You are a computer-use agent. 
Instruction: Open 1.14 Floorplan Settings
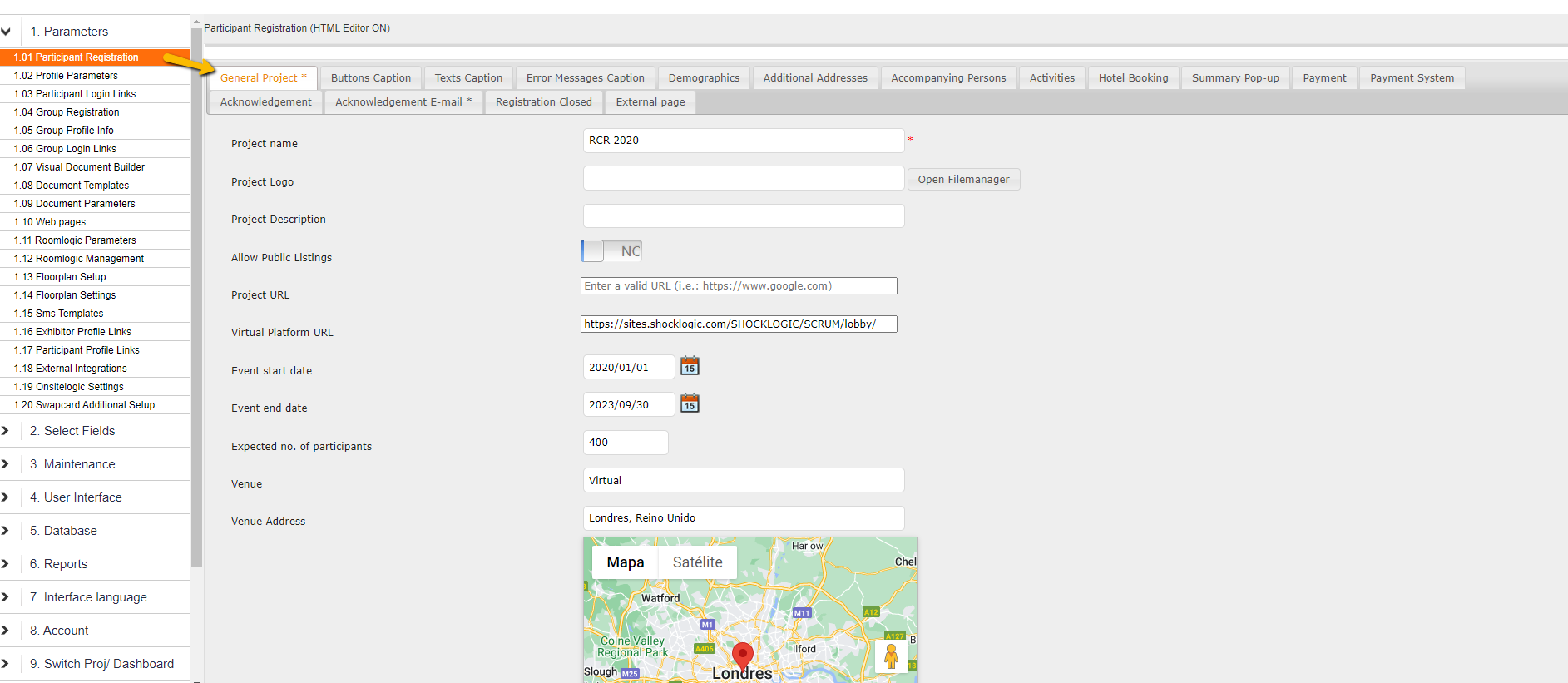95,295
